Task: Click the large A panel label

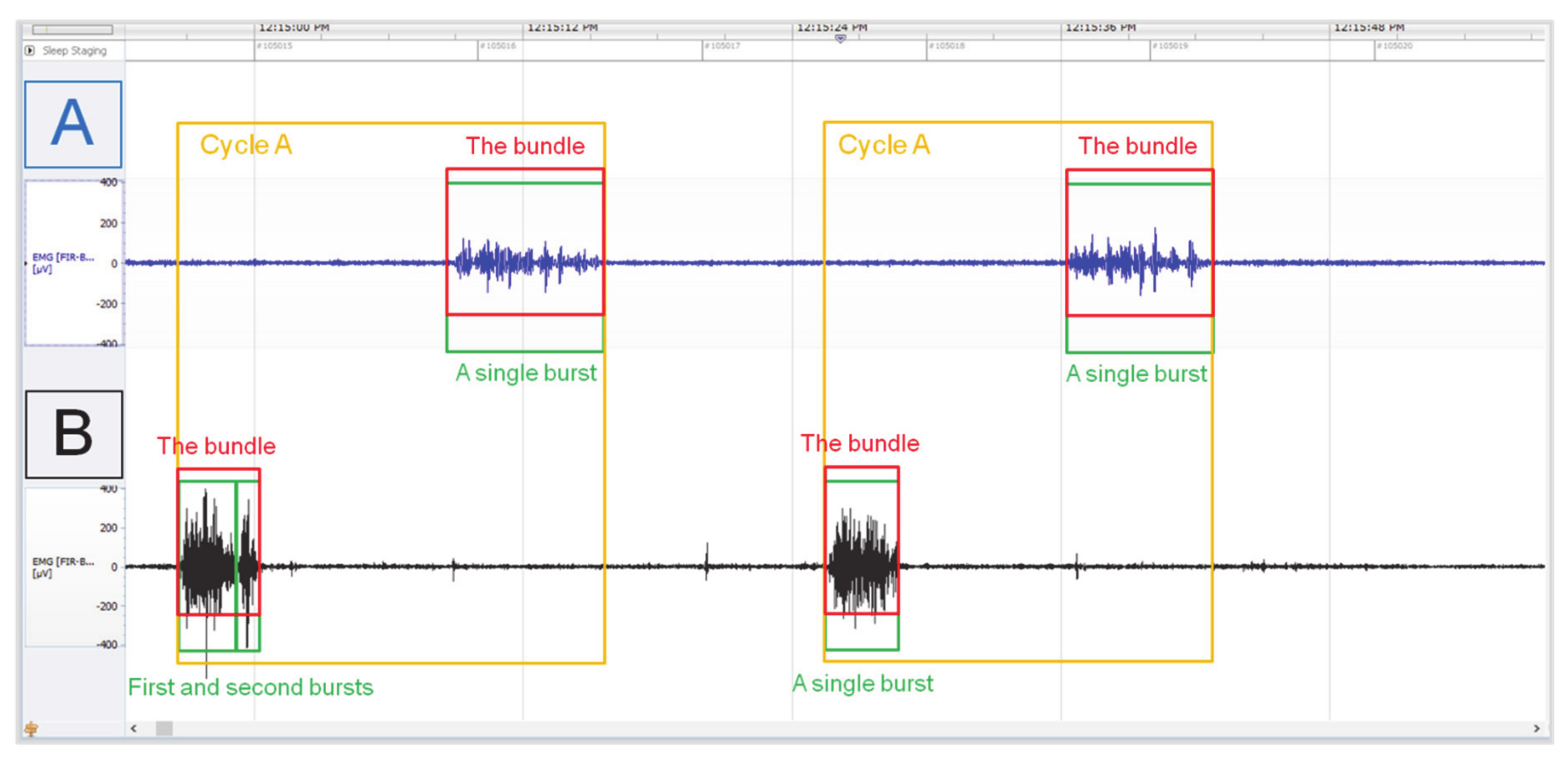Action: pyautogui.click(x=73, y=124)
